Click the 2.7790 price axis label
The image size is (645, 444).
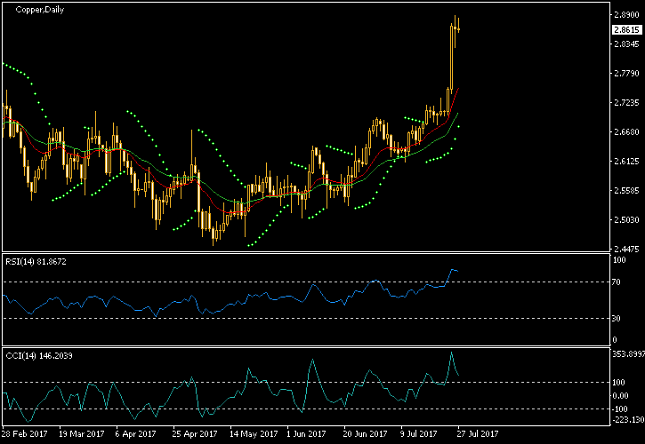coord(627,73)
